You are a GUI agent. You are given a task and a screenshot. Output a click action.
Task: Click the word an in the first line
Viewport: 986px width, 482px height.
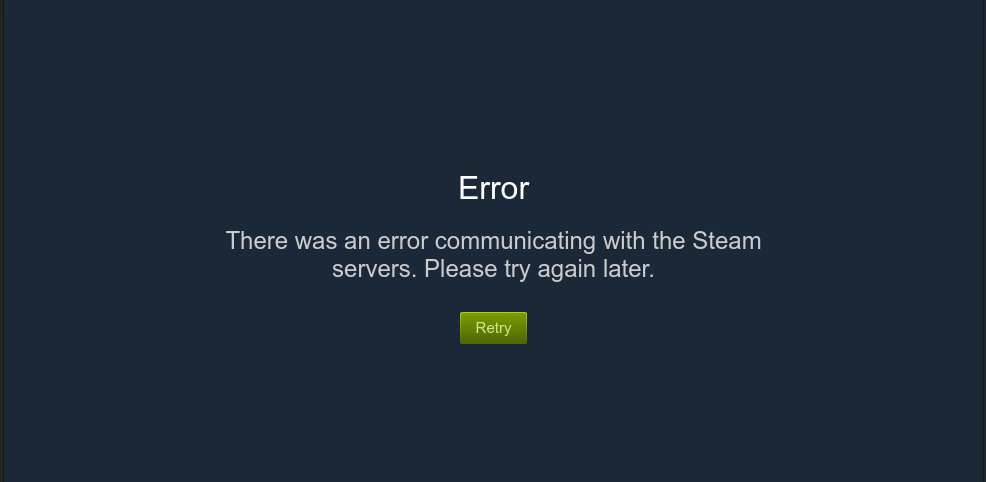(x=357, y=242)
